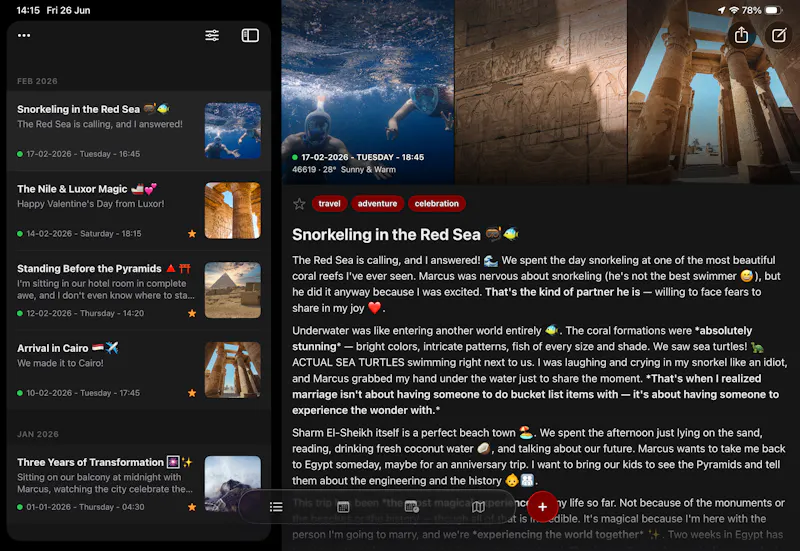Click the date 17-02-2026 - TUESDAY - 18:45
Image resolution: width=800 pixels, height=551 pixels.
pos(363,157)
